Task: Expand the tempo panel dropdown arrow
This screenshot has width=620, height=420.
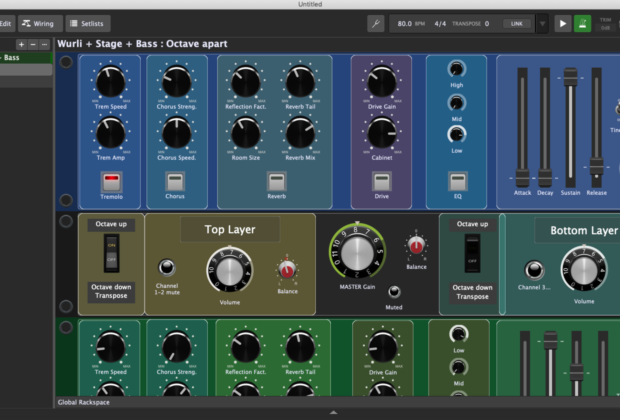Action: (x=542, y=24)
